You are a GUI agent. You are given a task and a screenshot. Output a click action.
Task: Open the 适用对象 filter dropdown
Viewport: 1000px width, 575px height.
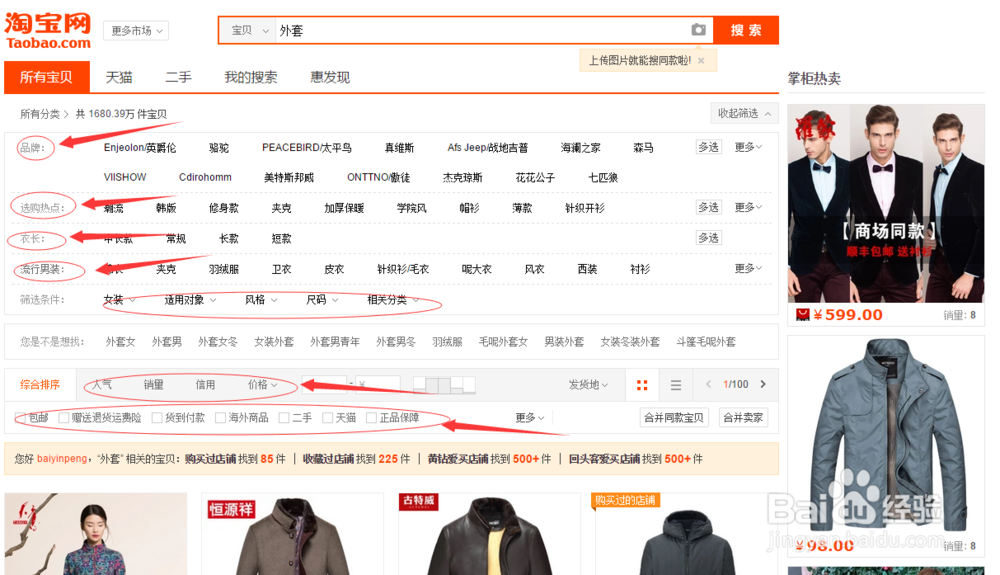click(190, 300)
